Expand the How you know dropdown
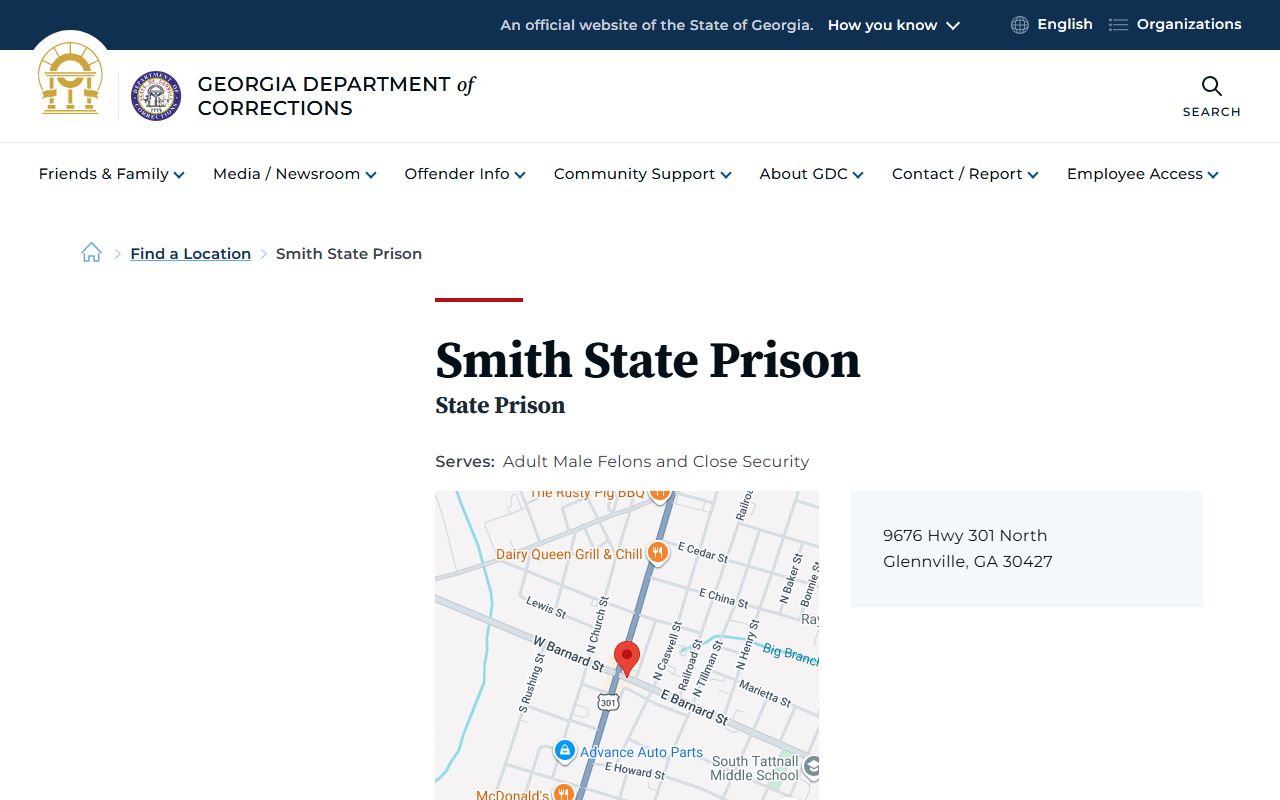The width and height of the screenshot is (1280, 800). [893, 25]
